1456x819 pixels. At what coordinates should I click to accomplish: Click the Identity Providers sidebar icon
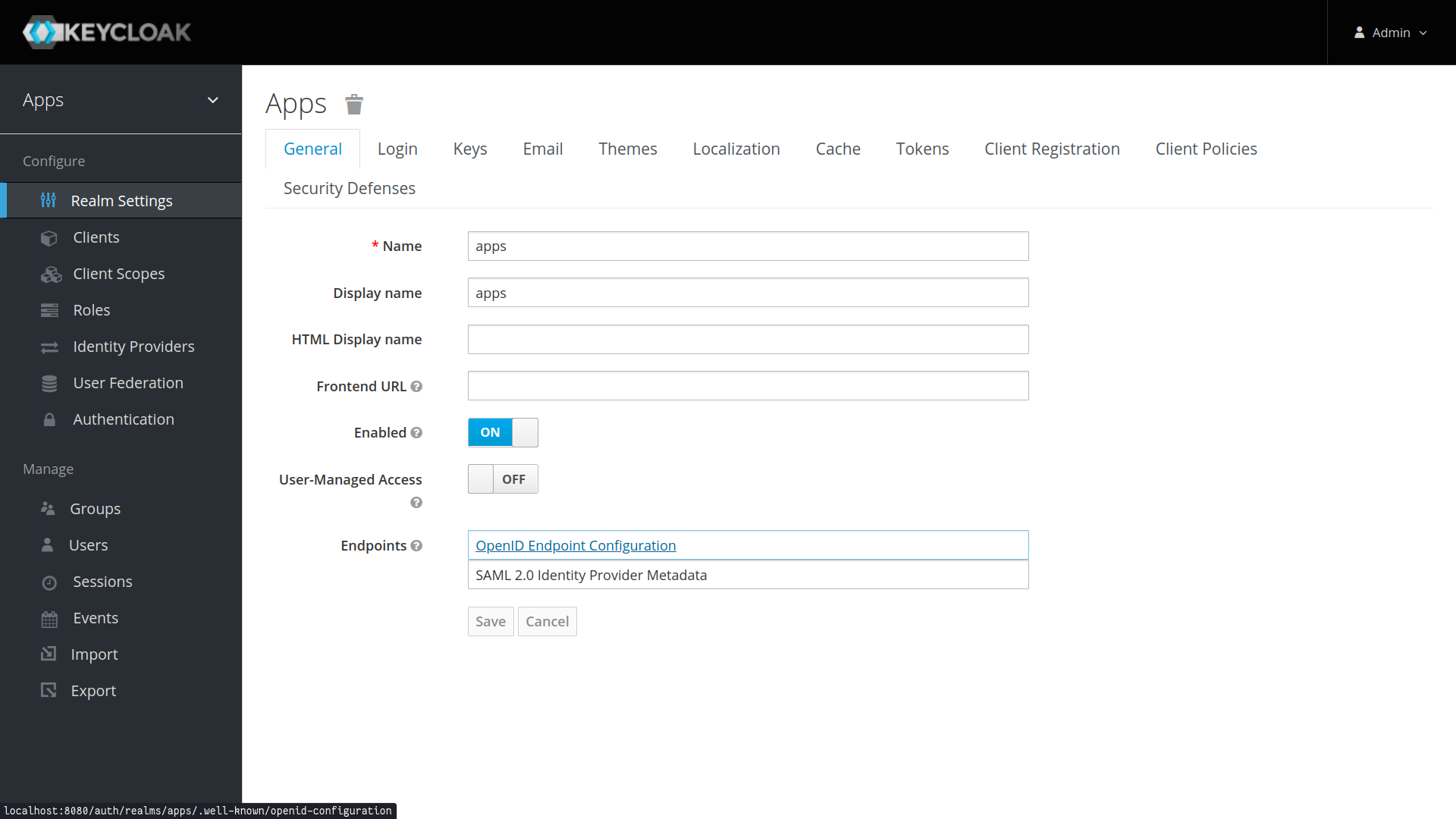[49, 346]
